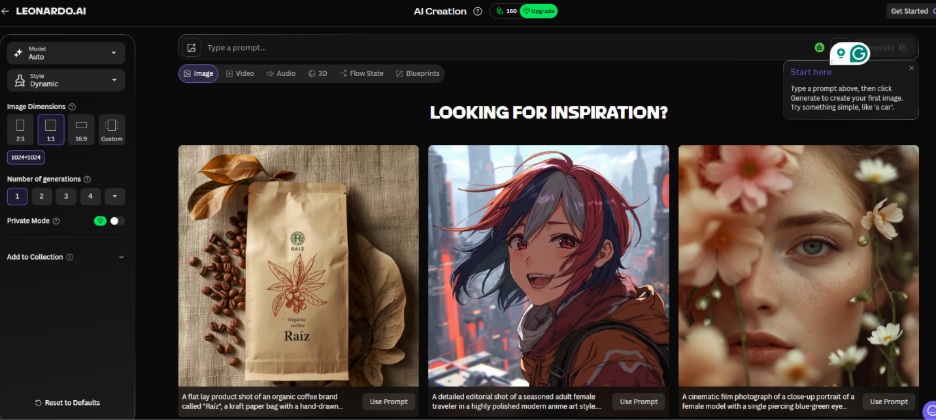Screen dimensions: 936x420
Task: Click the image upload icon in prompt bar
Action: point(192,48)
